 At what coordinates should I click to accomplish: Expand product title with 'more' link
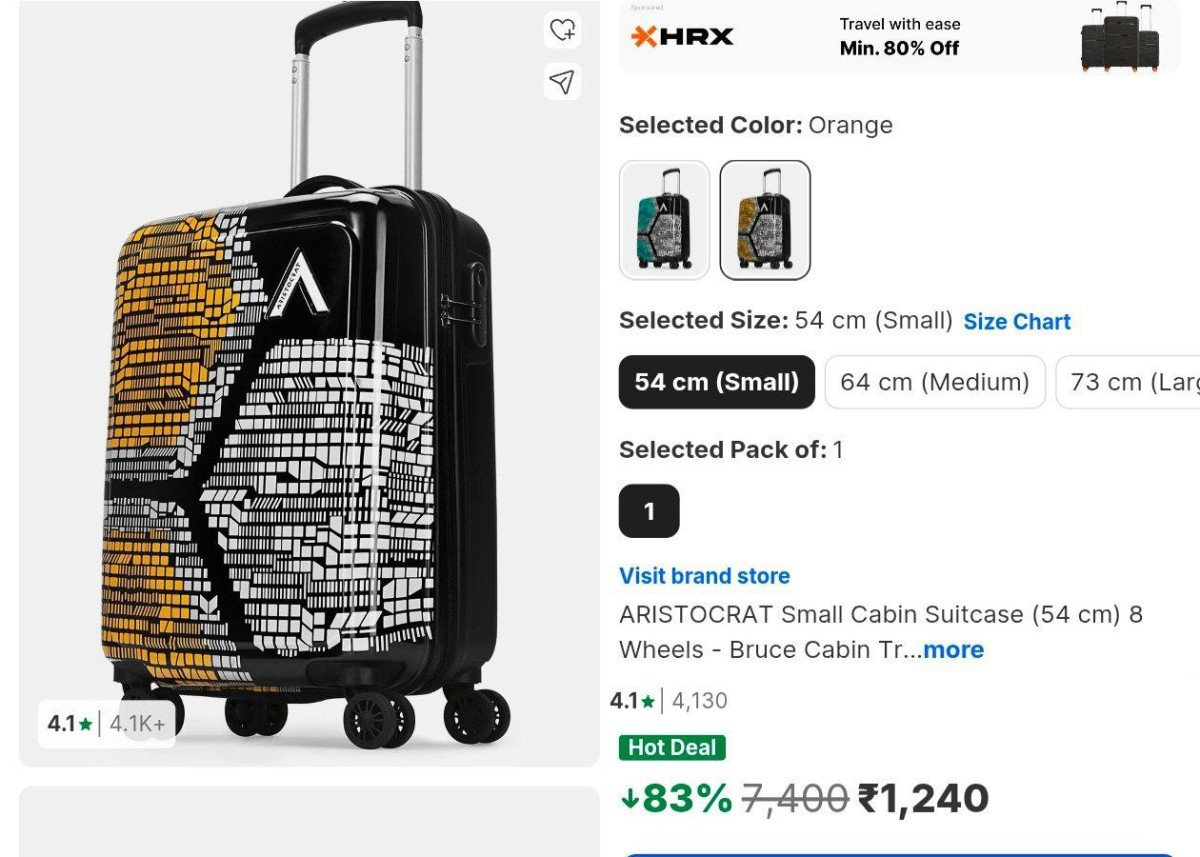point(953,650)
